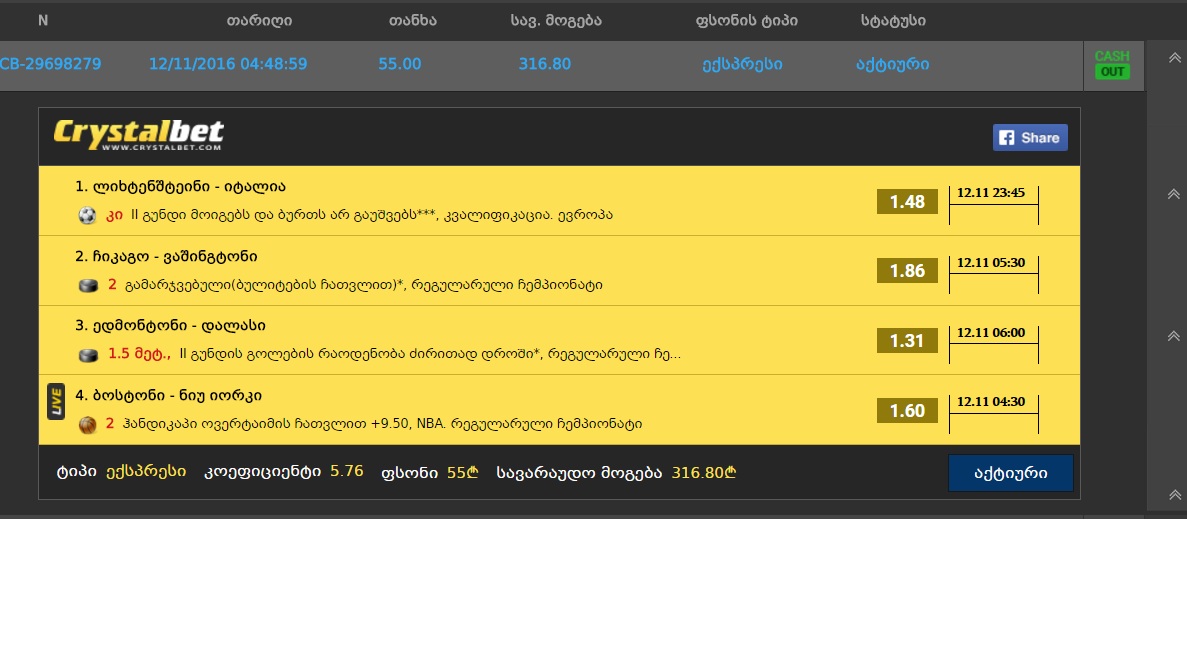Click the stake amount 55.00

(x=400, y=64)
